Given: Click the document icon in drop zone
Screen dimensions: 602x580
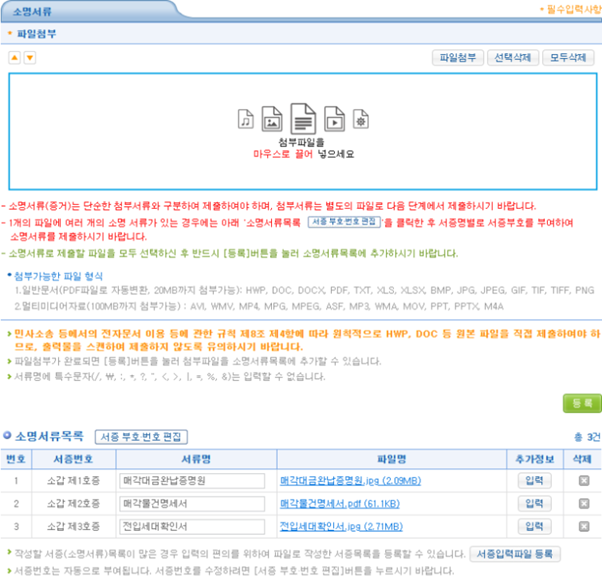Looking at the screenshot, I should point(302,119).
